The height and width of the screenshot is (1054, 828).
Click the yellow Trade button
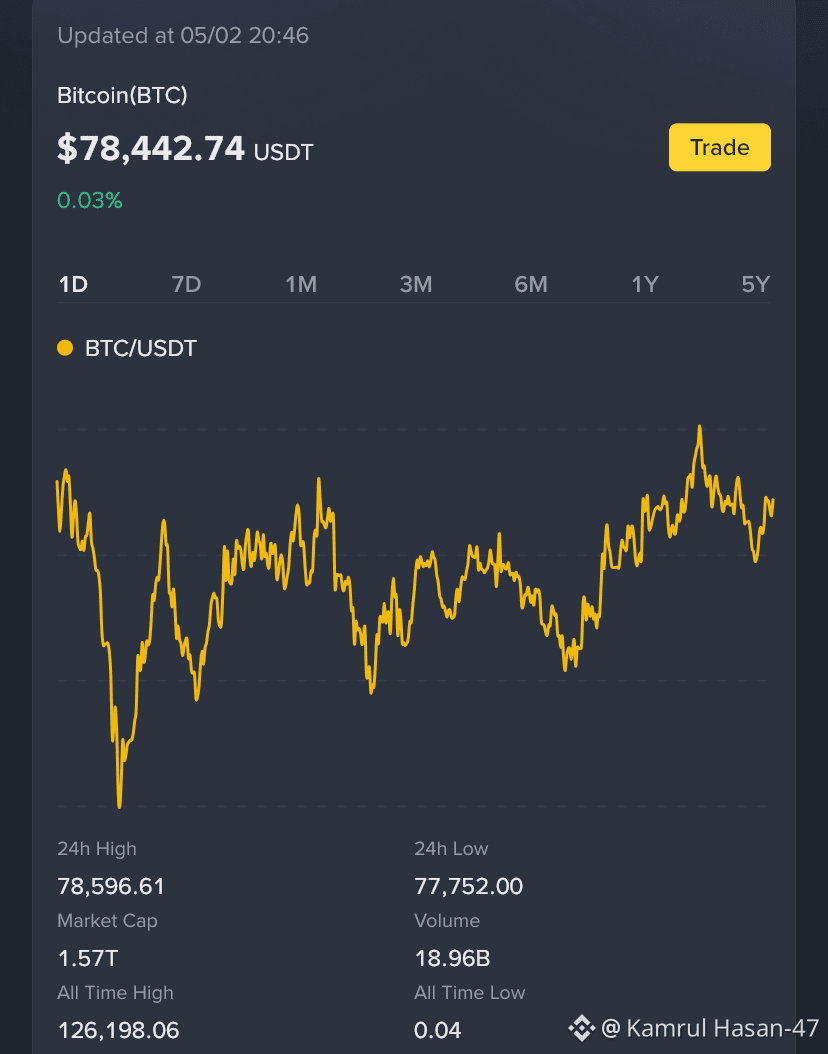pos(719,147)
